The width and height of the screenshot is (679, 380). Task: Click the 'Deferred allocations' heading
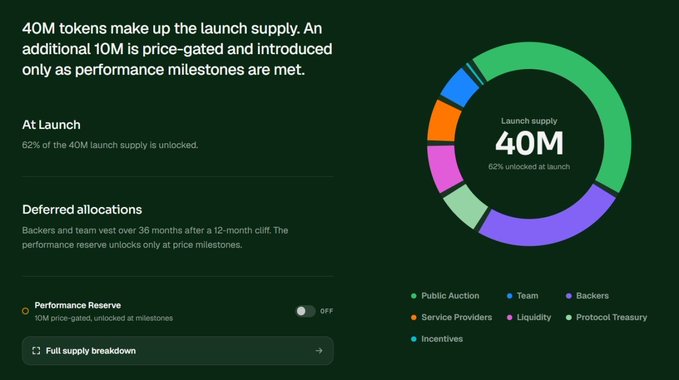(82, 209)
